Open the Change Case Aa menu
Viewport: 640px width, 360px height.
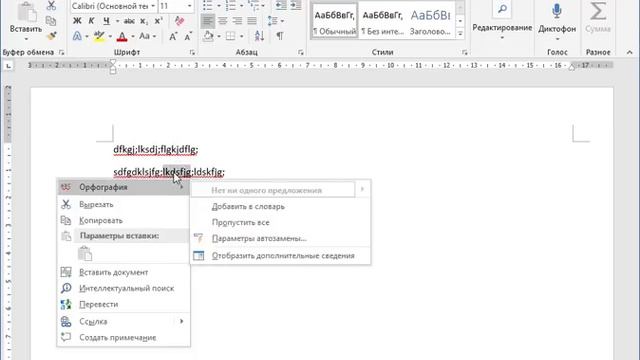pos(147,36)
